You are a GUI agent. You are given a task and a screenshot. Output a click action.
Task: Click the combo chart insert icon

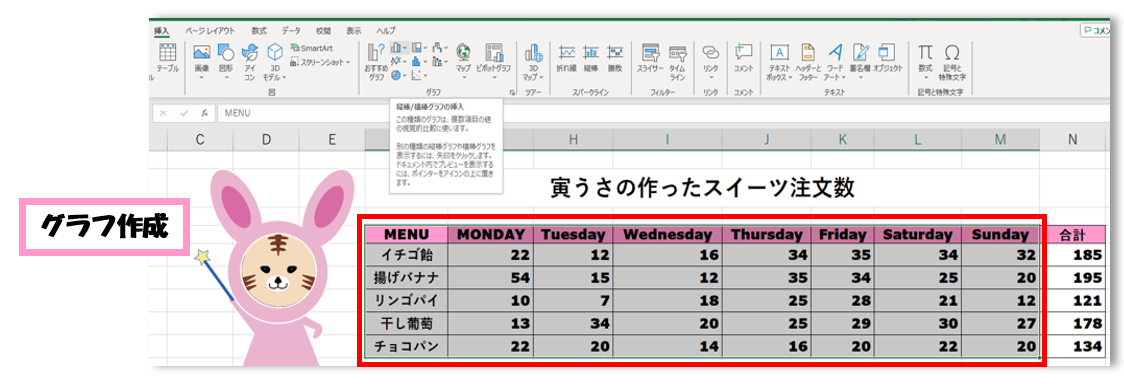[437, 61]
